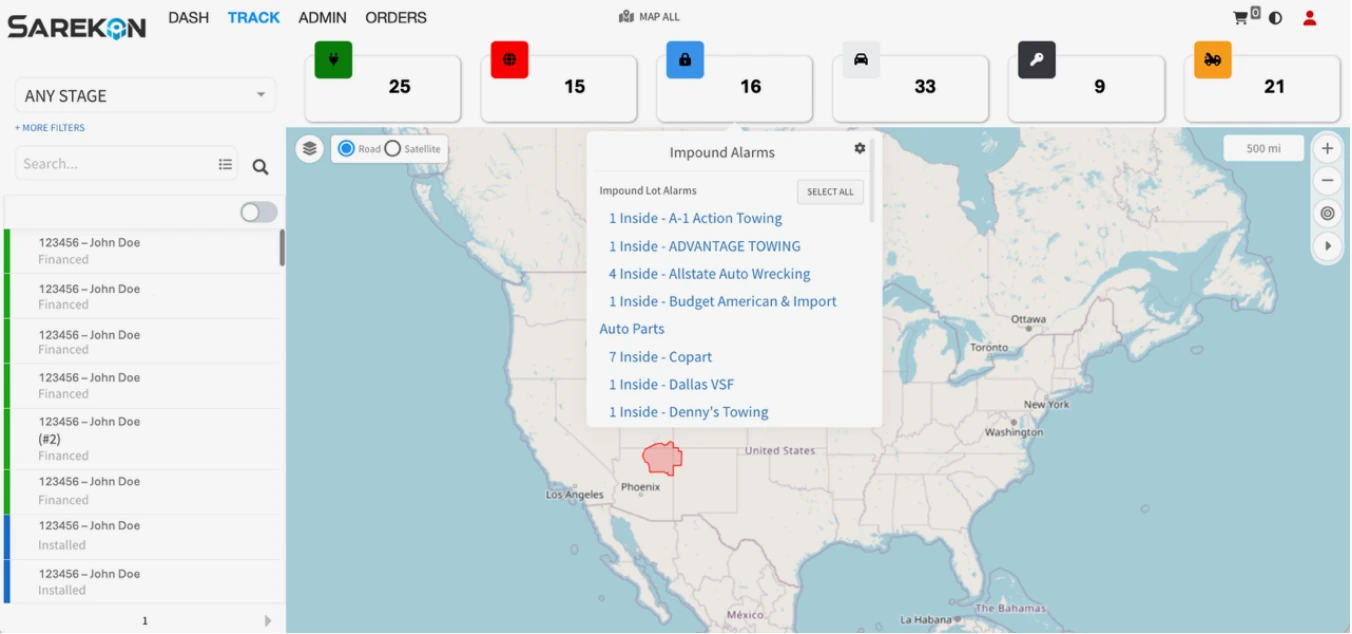1352x634 pixels.
Task: Click the red geofence region on map
Action: [x=662, y=458]
